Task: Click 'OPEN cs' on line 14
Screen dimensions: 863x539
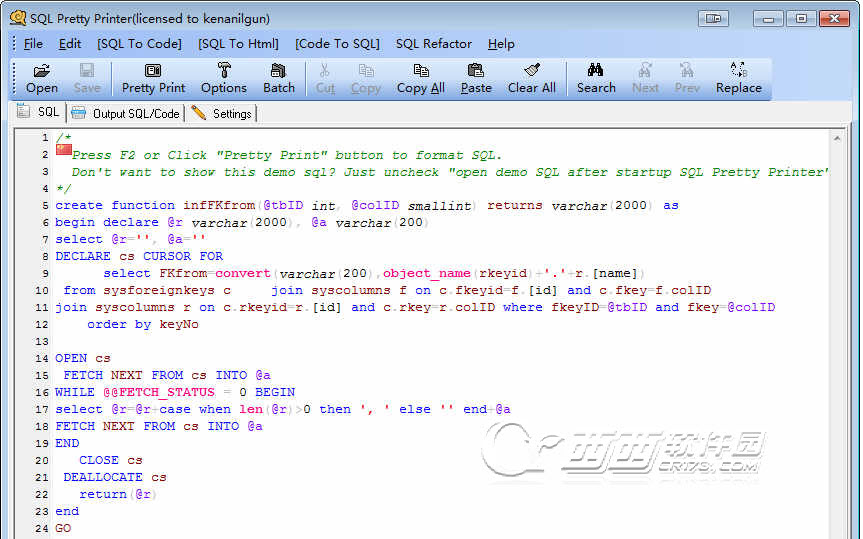Action: (x=83, y=358)
